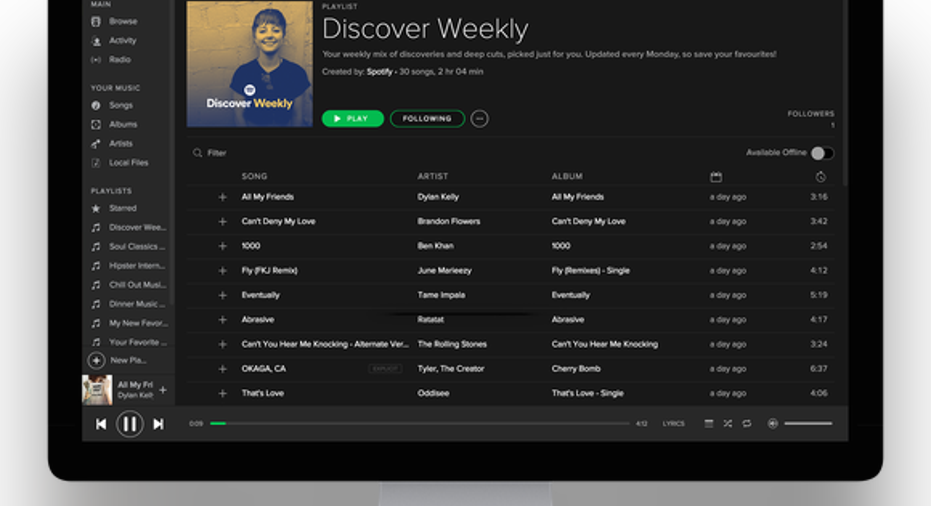The width and height of the screenshot is (931, 506).
Task: Add Fly (FKJ Remix) with plus icon
Action: 223,270
